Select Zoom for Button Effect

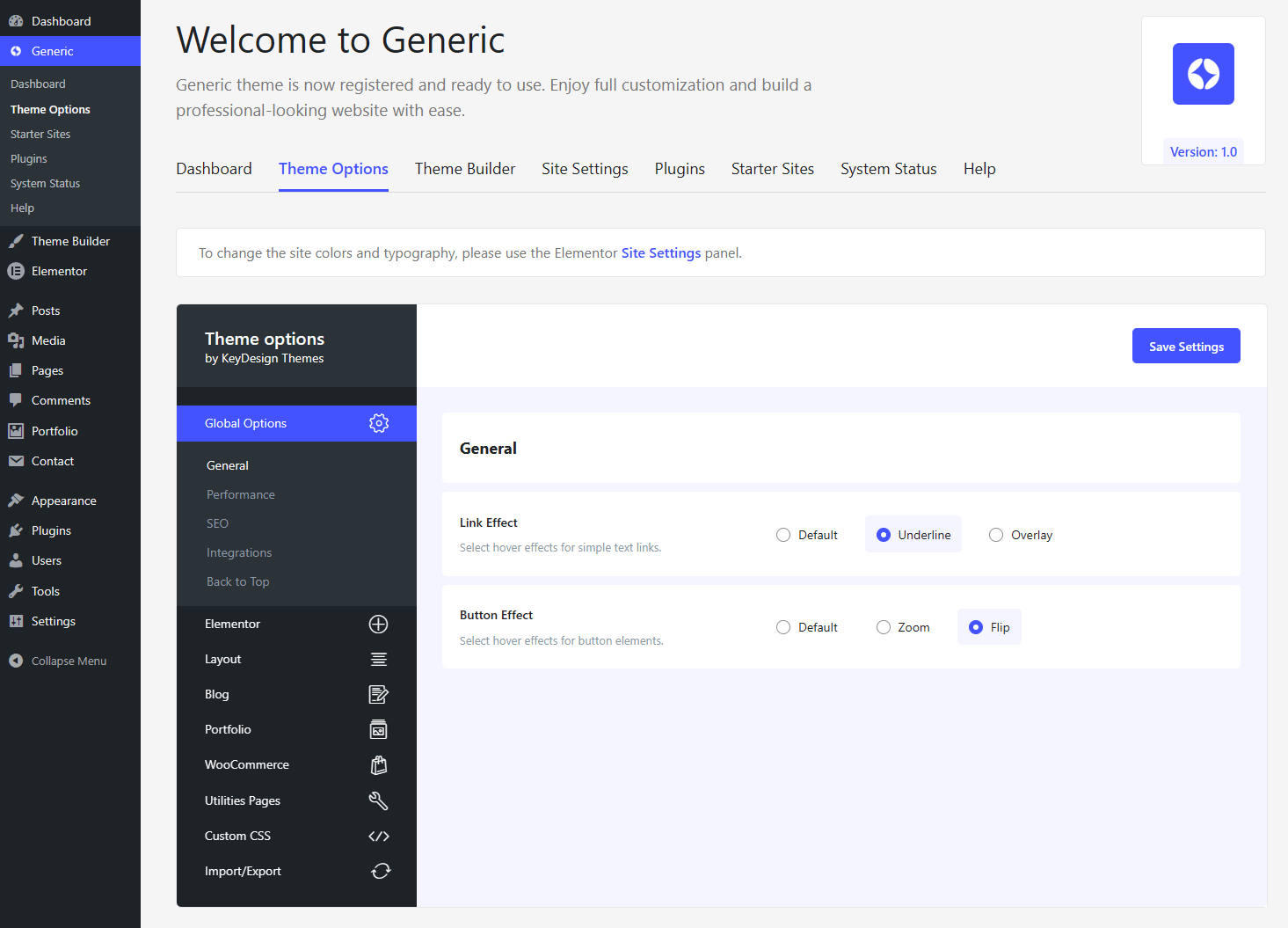[x=884, y=627]
